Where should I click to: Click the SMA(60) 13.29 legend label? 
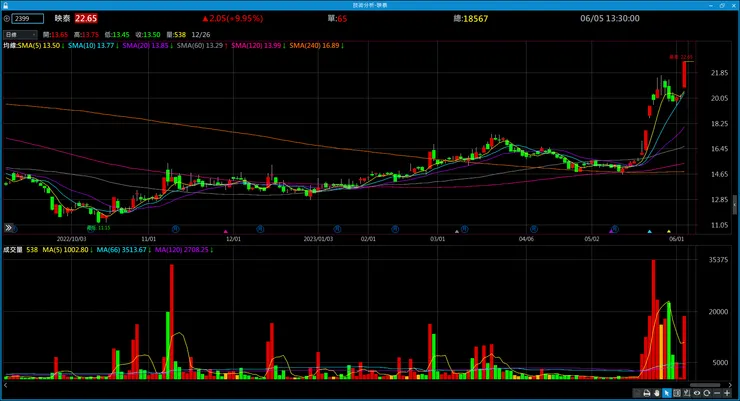pos(200,46)
